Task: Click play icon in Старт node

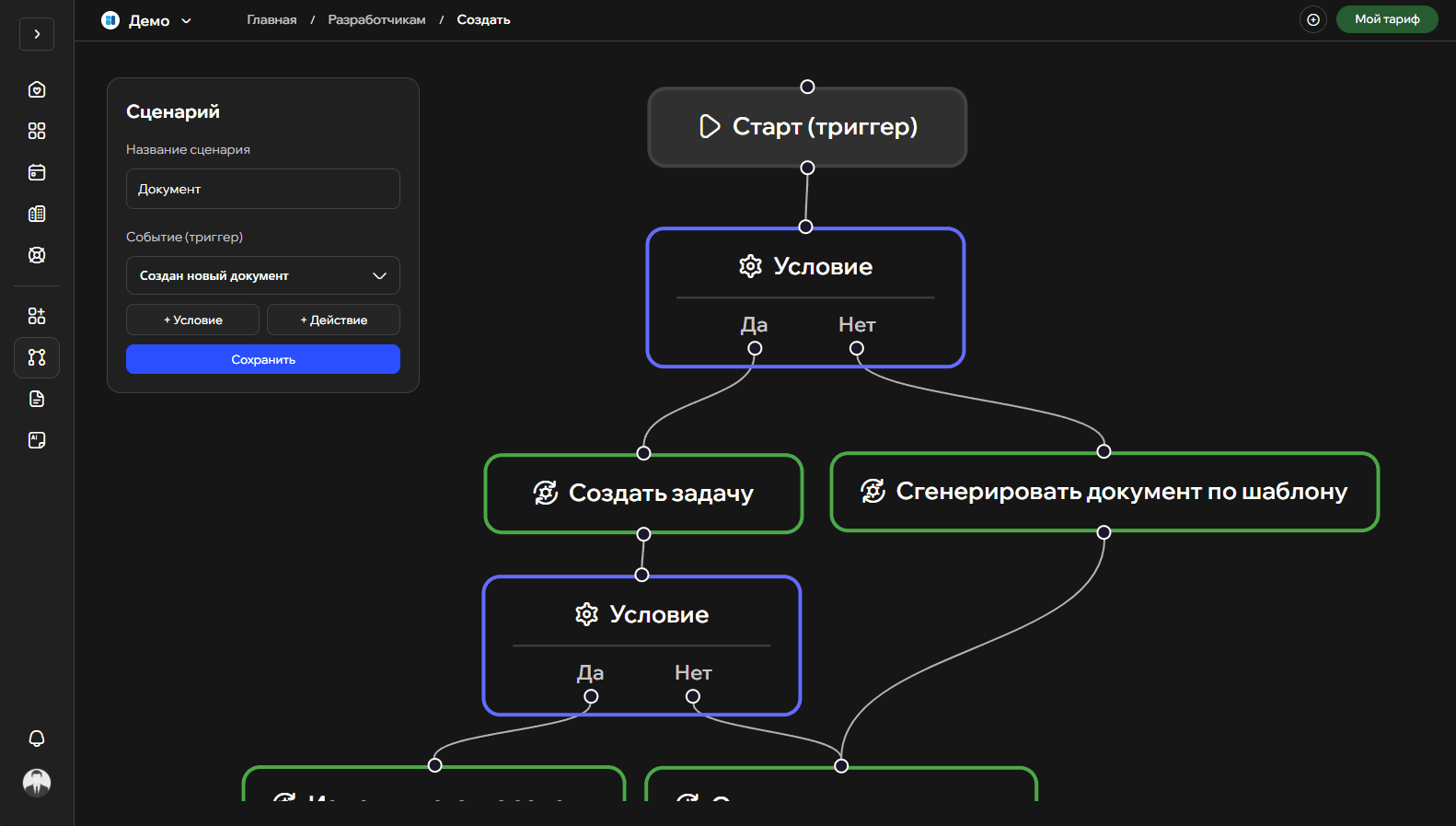Action: coord(710,126)
